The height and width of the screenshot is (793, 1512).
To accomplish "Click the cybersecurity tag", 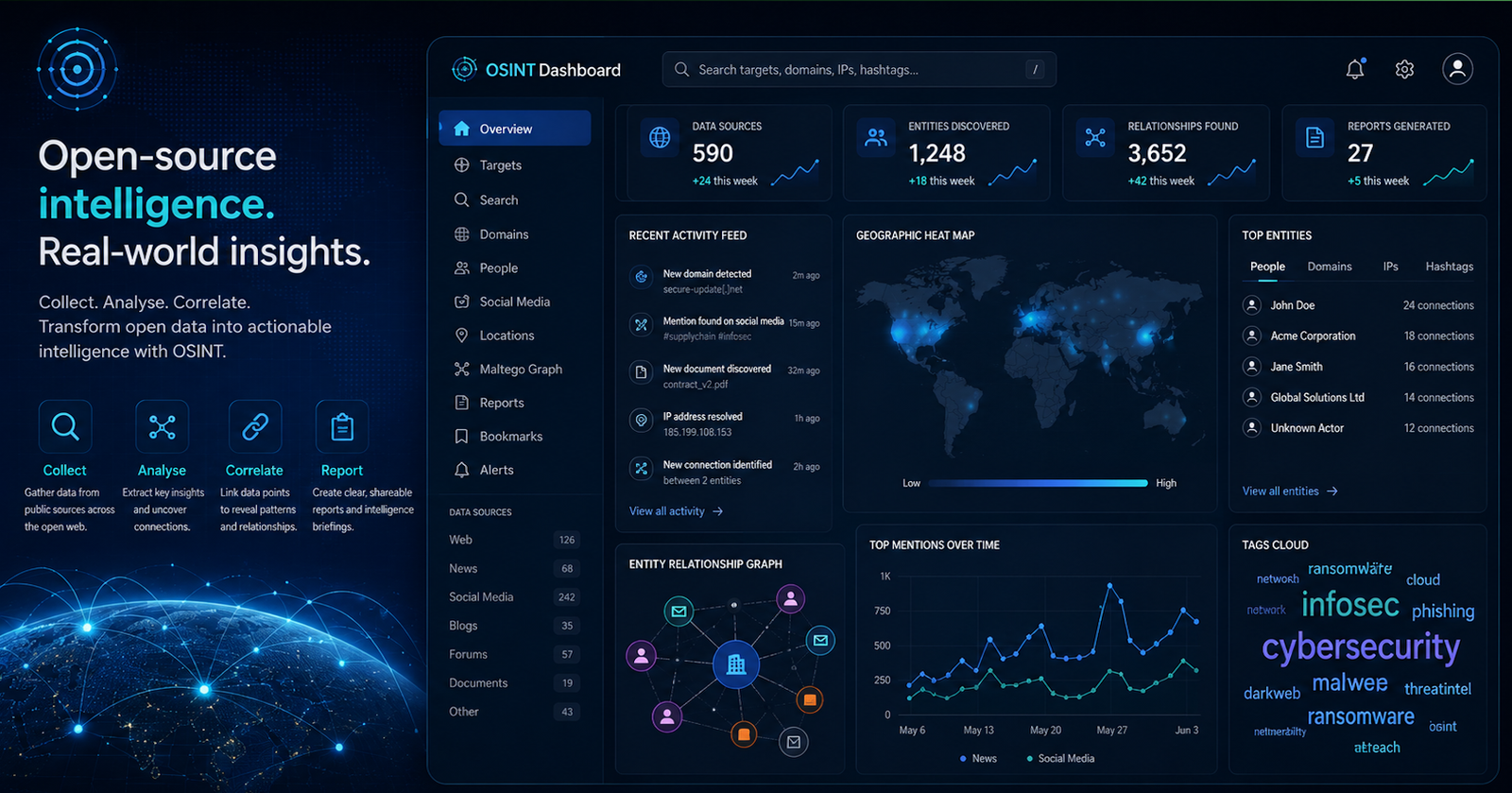I will 1361,647.
